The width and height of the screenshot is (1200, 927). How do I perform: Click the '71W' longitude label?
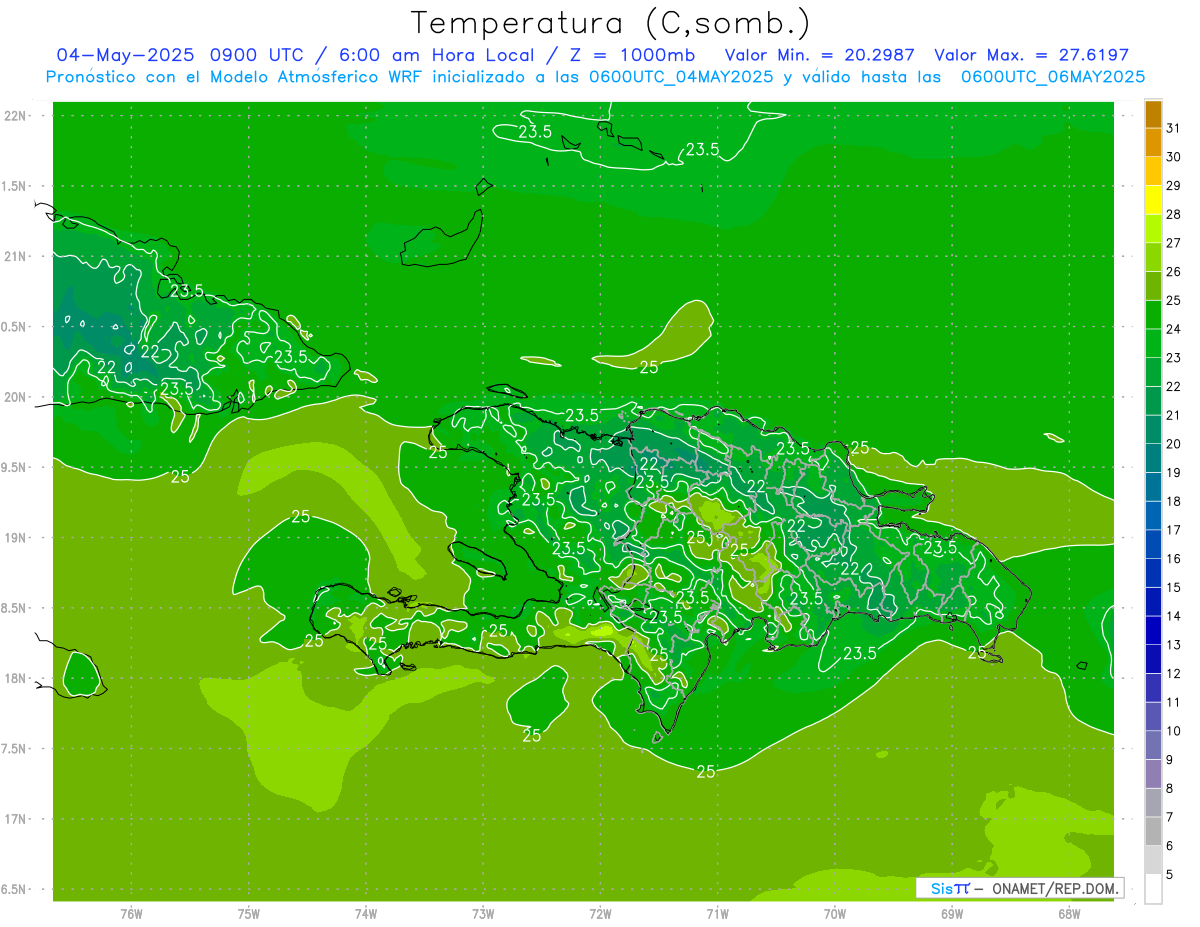717,913
